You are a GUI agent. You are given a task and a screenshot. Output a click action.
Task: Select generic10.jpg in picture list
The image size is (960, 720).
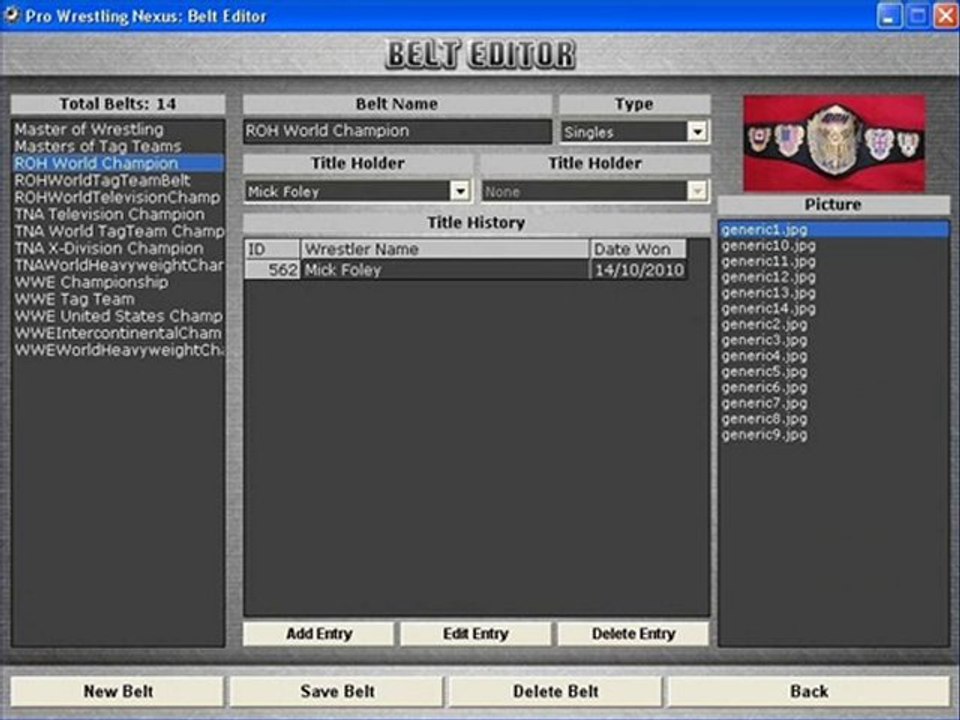[834, 246]
